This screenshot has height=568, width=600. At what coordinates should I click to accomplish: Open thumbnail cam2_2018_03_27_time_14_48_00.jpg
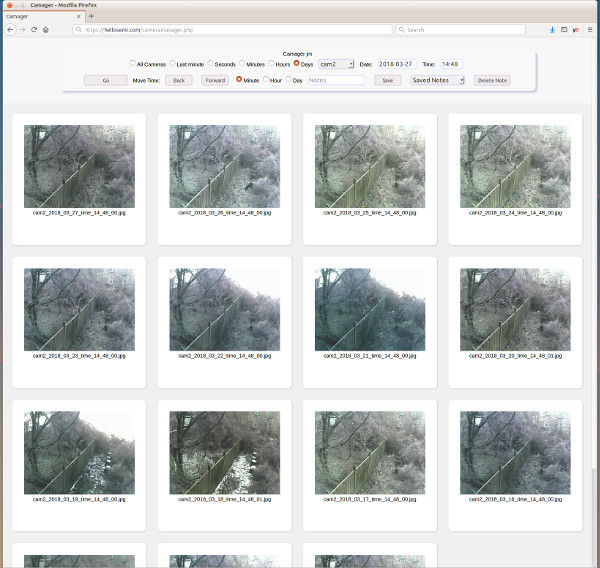(79, 166)
